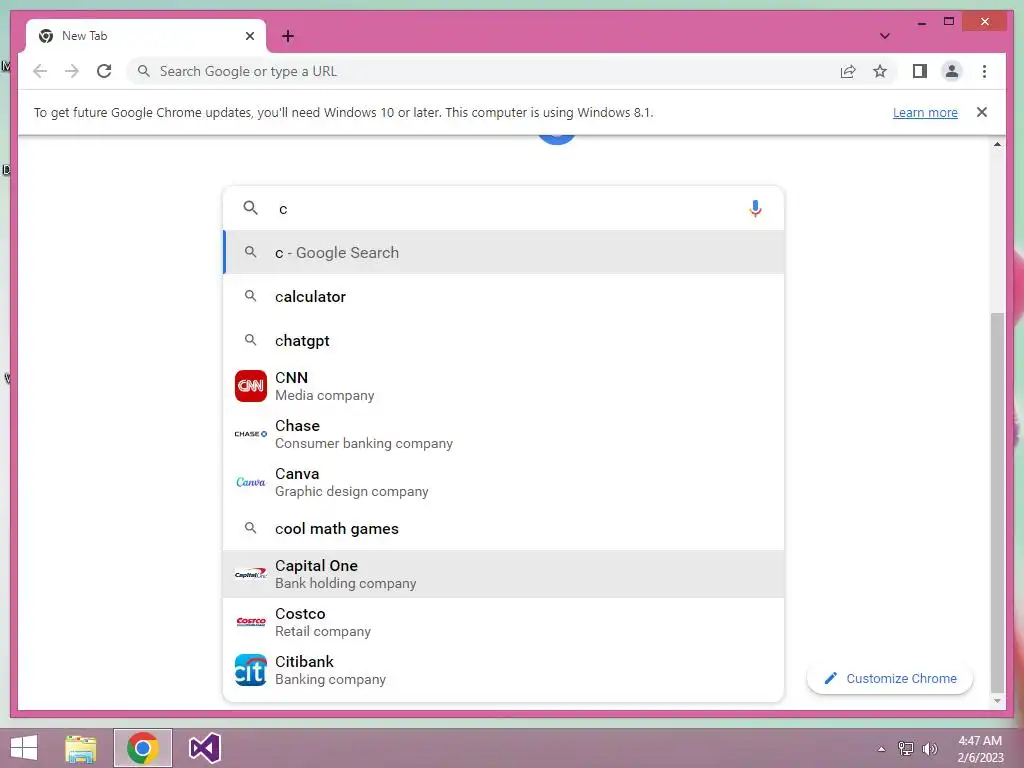1024x768 pixels.
Task: Open the profile avatar icon
Action: (952, 71)
